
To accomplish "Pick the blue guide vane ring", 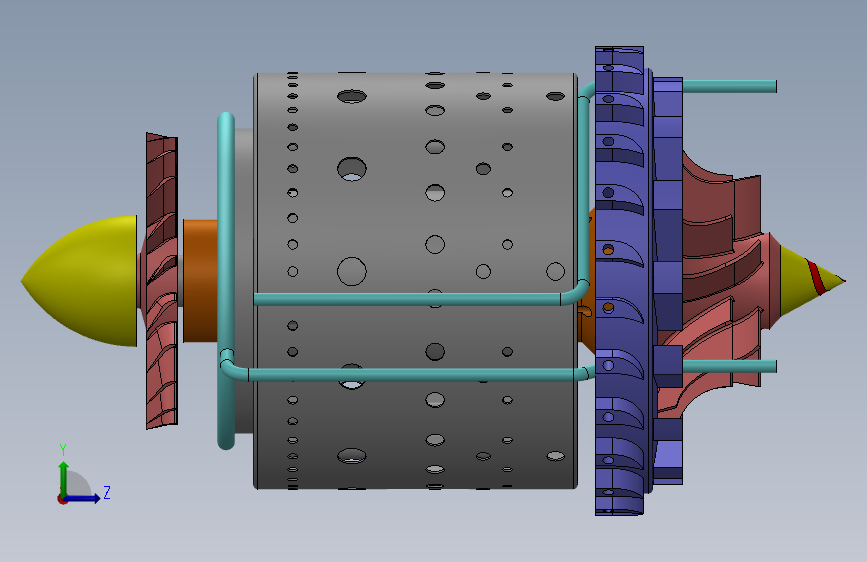I will [x=620, y=281].
